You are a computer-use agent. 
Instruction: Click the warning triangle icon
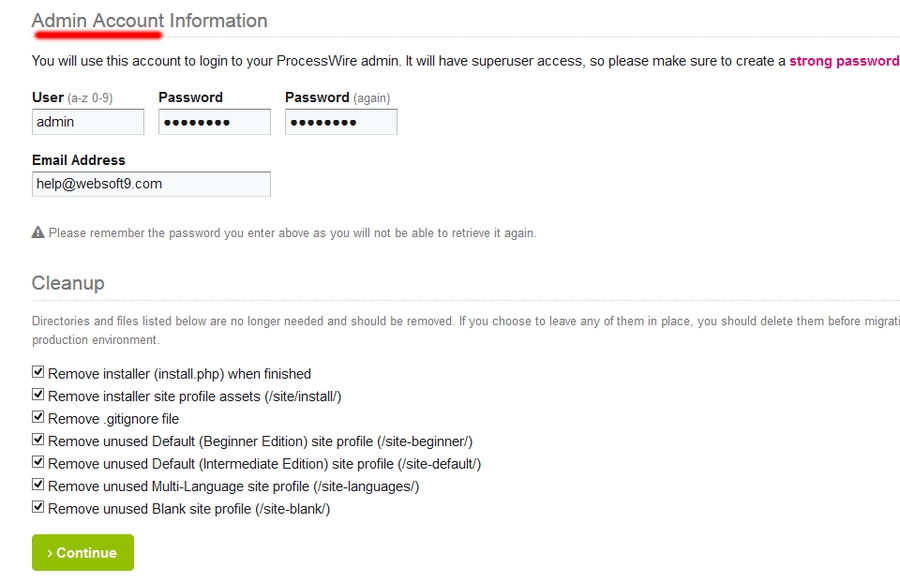(x=38, y=233)
